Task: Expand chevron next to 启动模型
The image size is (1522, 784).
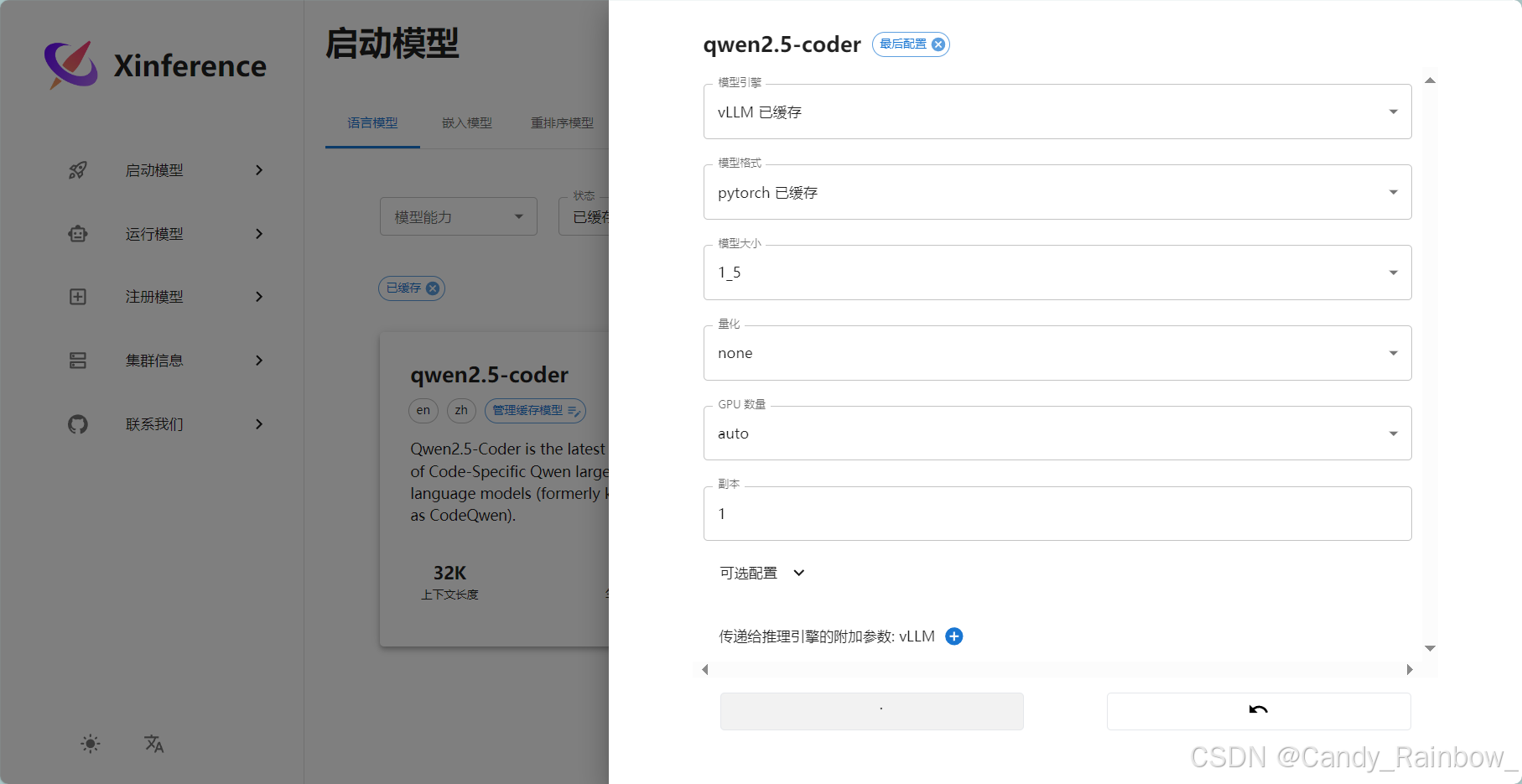Action: [259, 170]
